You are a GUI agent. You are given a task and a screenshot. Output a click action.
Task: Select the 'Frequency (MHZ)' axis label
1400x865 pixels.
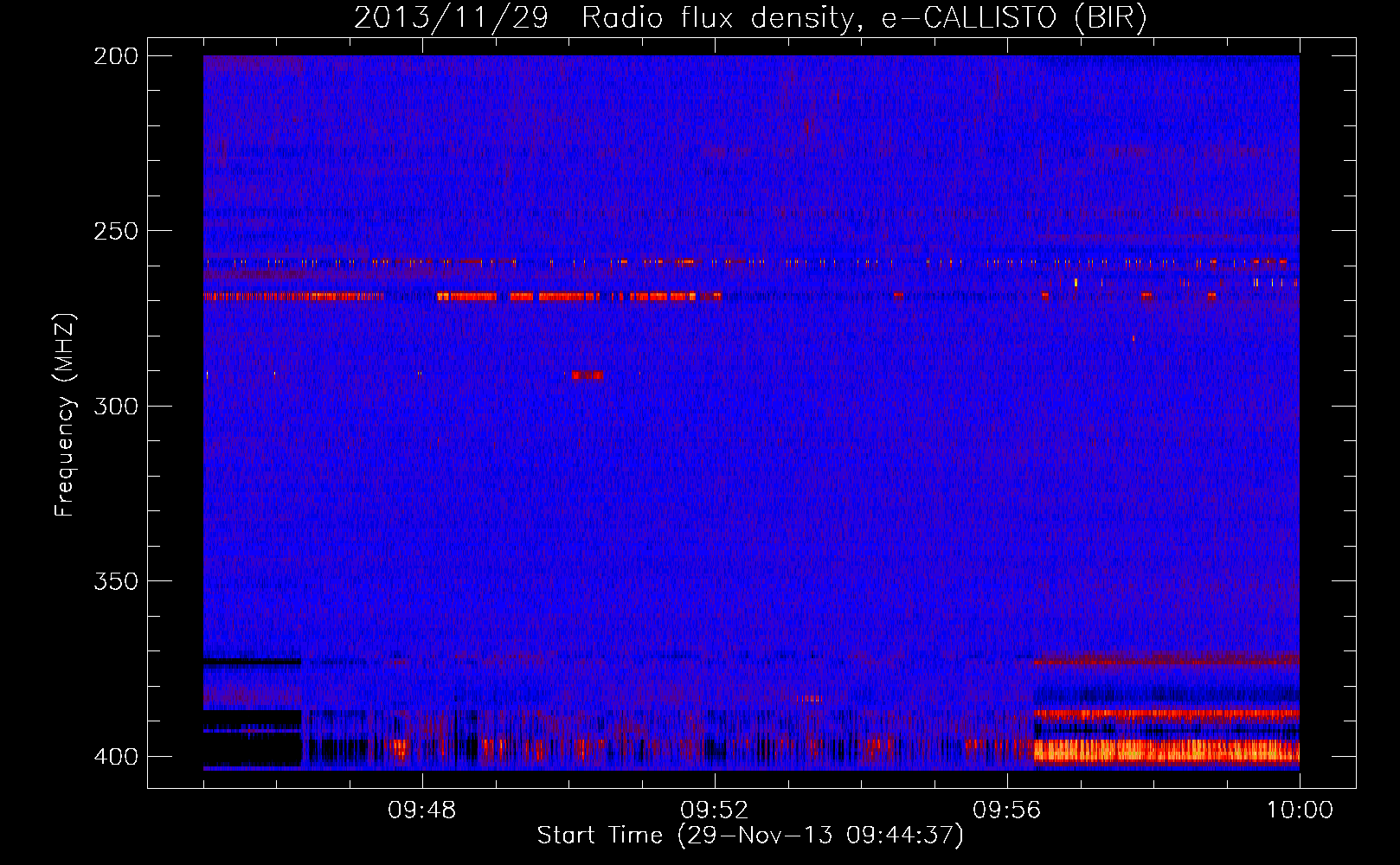click(65, 414)
